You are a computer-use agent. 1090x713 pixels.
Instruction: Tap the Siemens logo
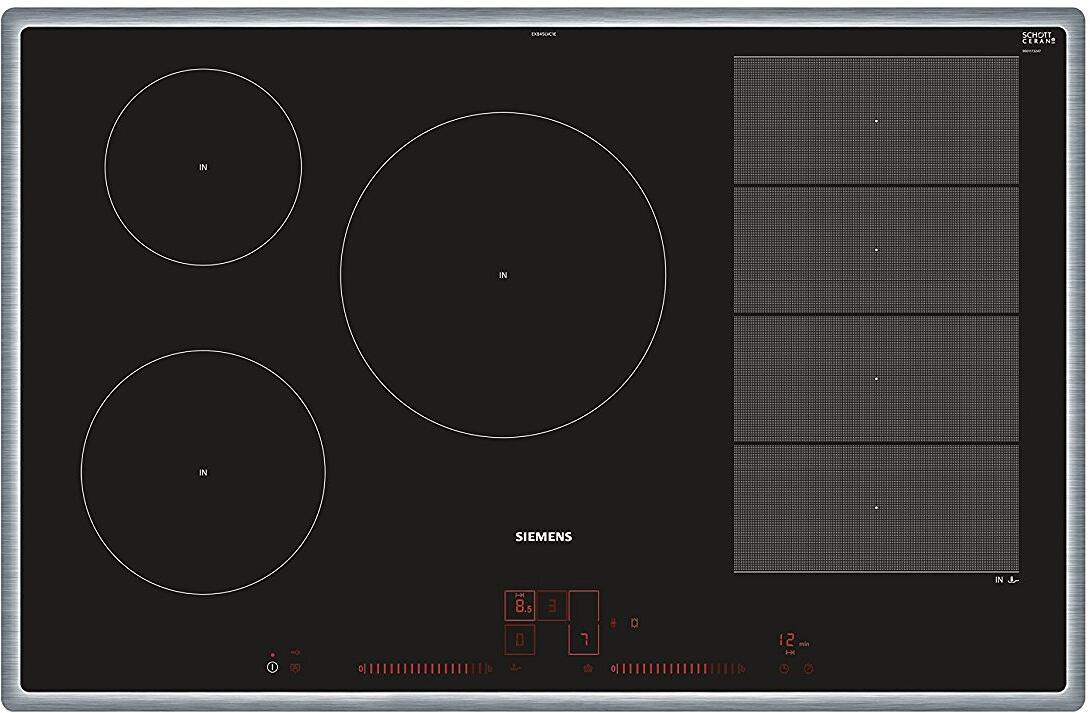(543, 536)
